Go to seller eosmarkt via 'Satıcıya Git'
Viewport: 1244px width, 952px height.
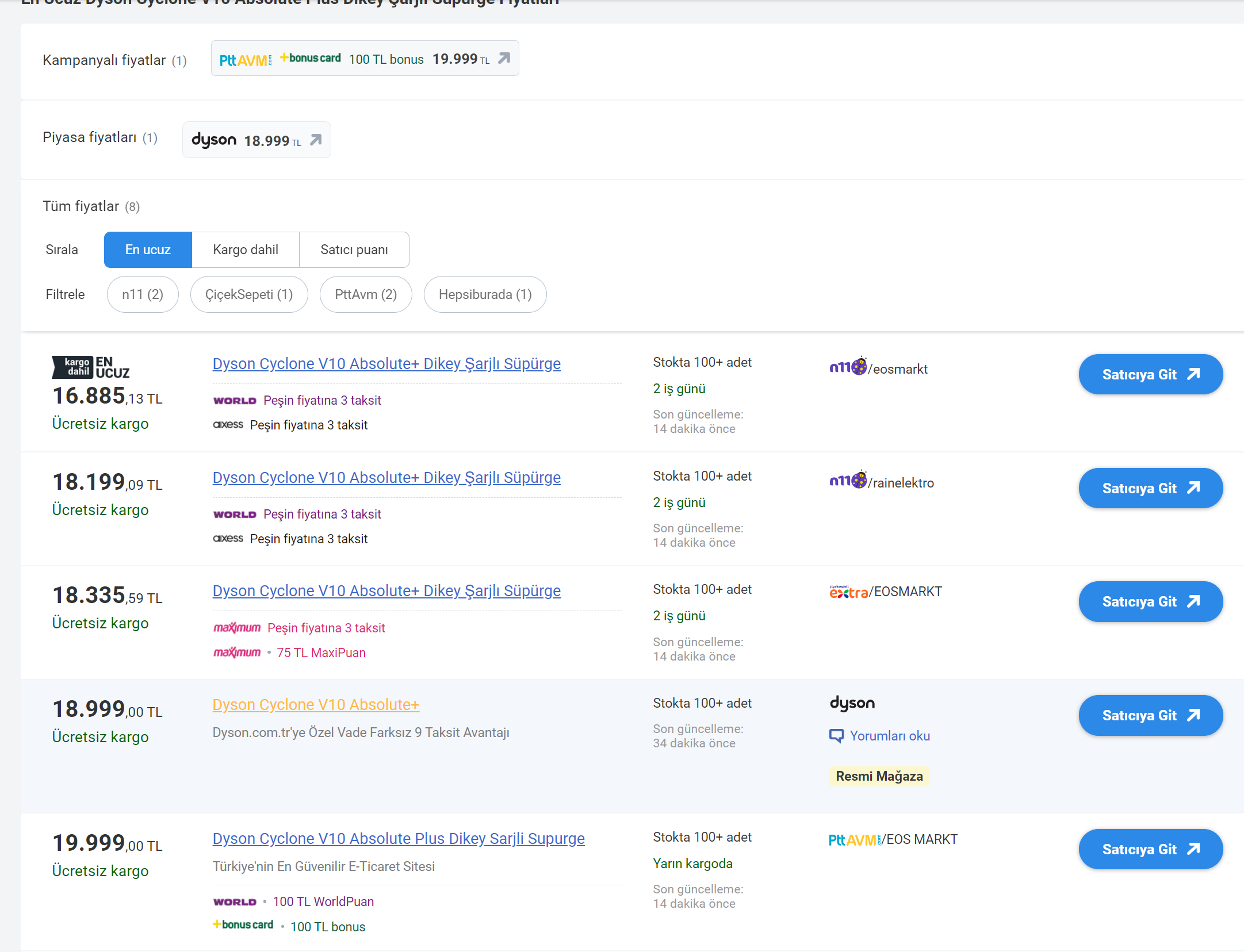[x=1151, y=374]
